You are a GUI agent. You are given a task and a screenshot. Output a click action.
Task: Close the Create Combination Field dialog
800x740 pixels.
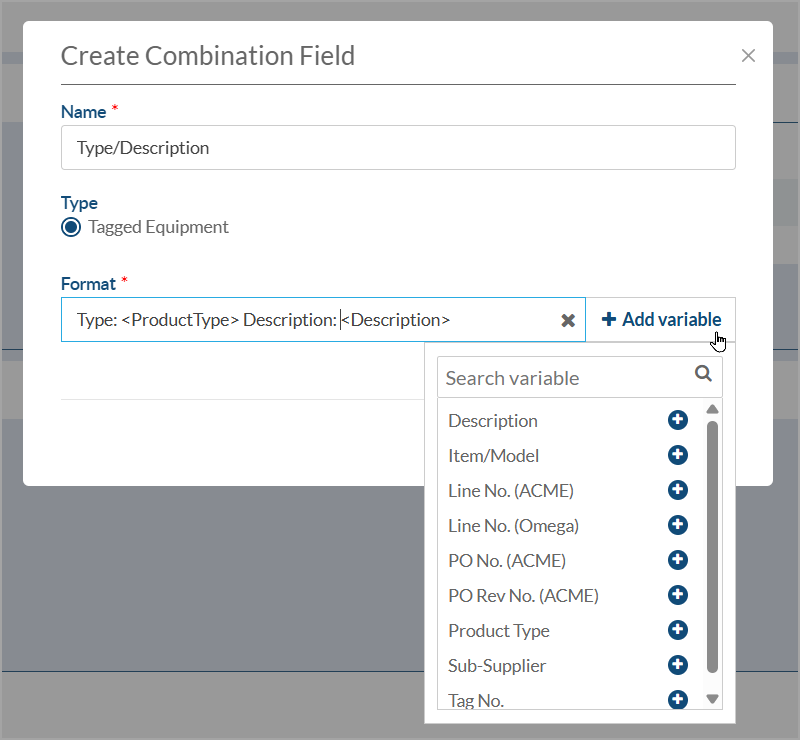pyautogui.click(x=748, y=56)
